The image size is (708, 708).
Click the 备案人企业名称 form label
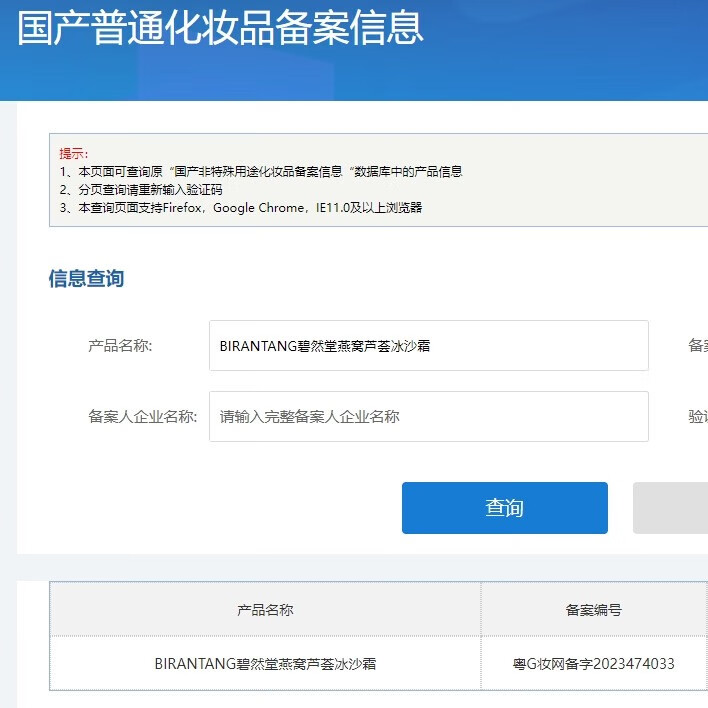click(x=143, y=416)
